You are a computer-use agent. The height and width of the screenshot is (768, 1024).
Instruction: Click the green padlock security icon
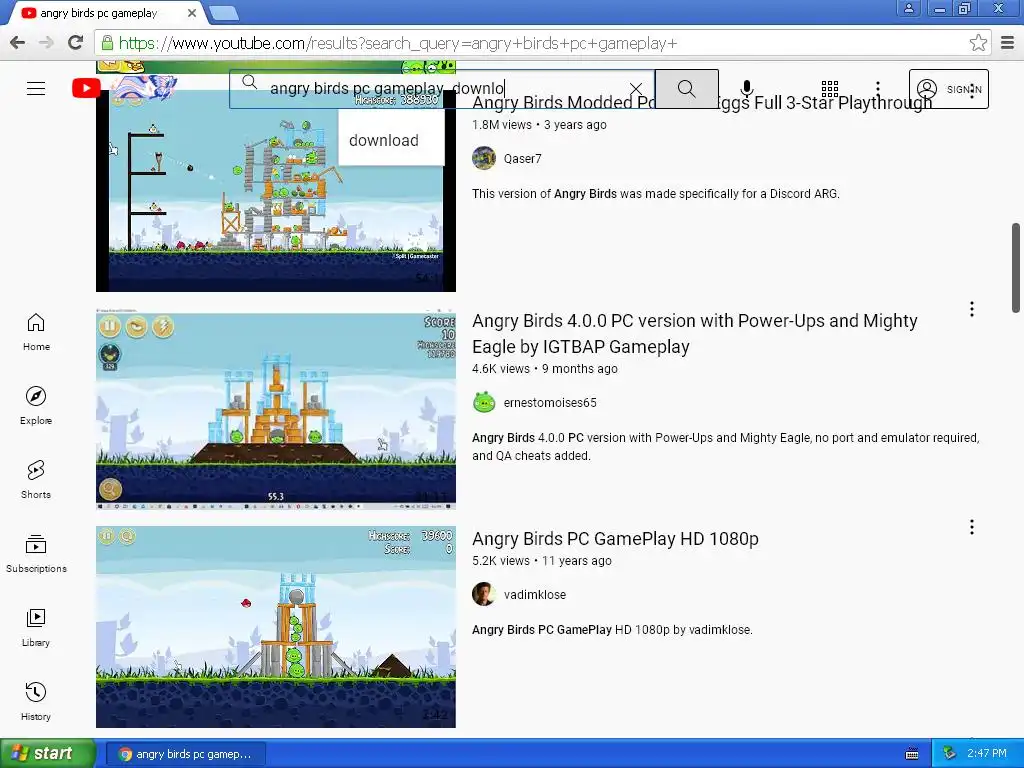coord(106,43)
